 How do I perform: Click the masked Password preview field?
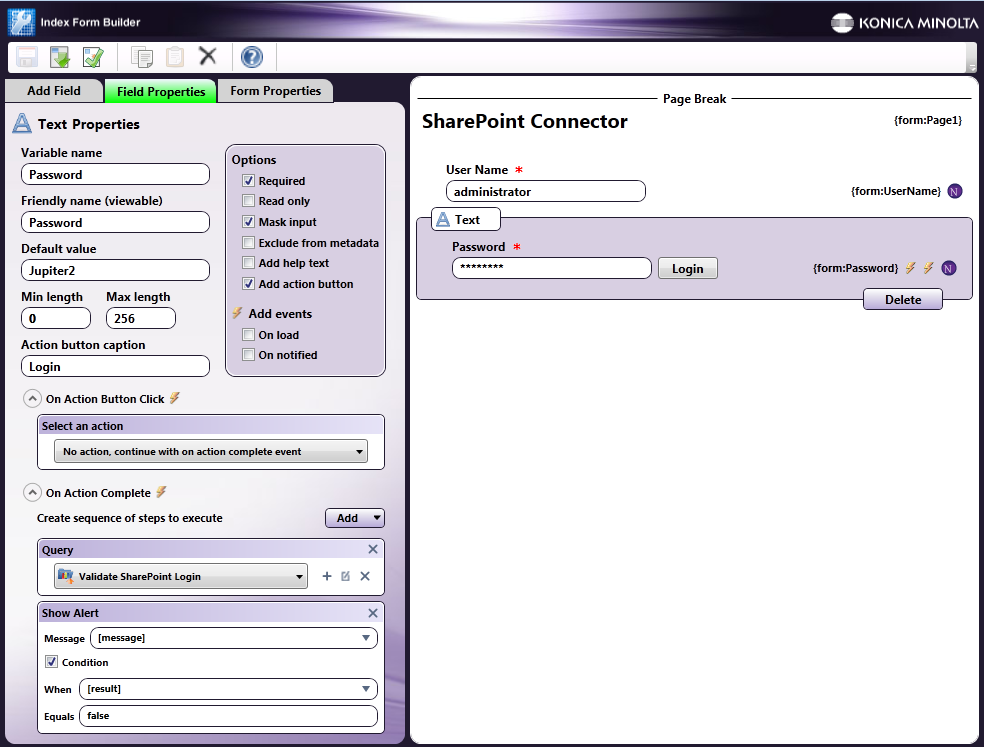pos(552,268)
